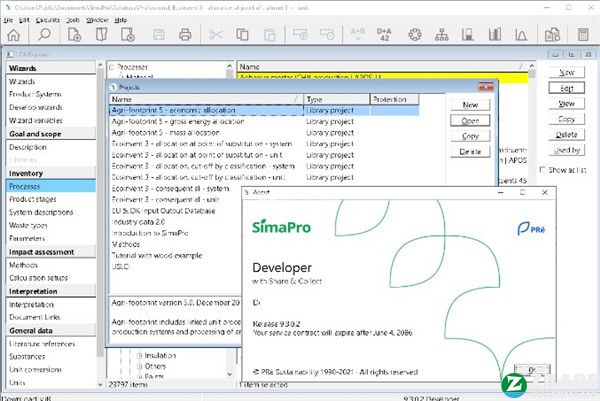
Task: Click the Insert line icon
Action: [300, 34]
